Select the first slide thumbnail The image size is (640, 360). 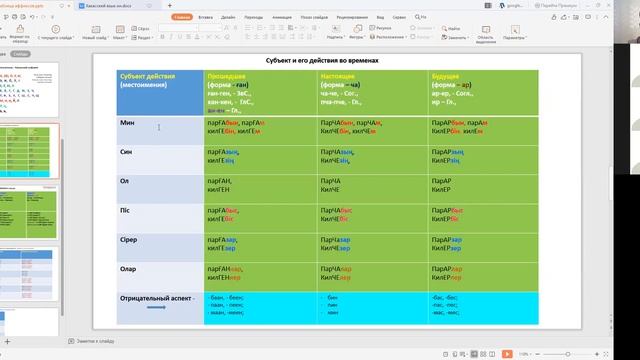[29, 90]
